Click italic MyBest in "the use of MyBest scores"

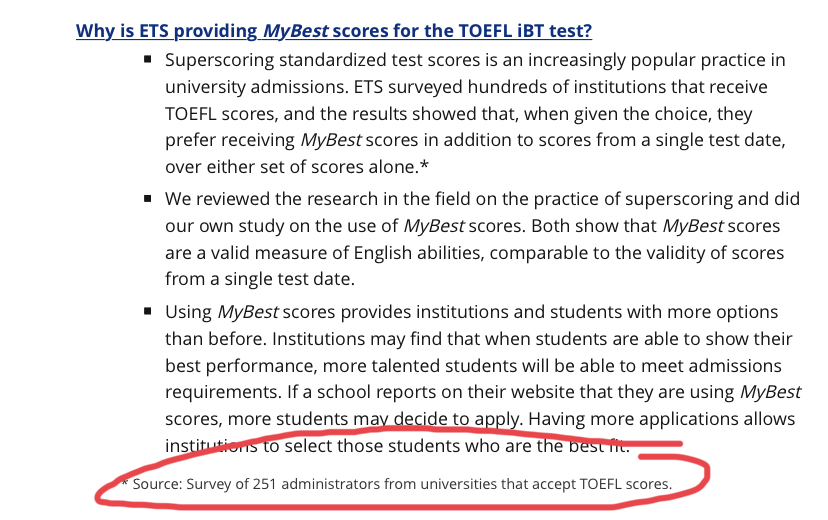pos(434,226)
